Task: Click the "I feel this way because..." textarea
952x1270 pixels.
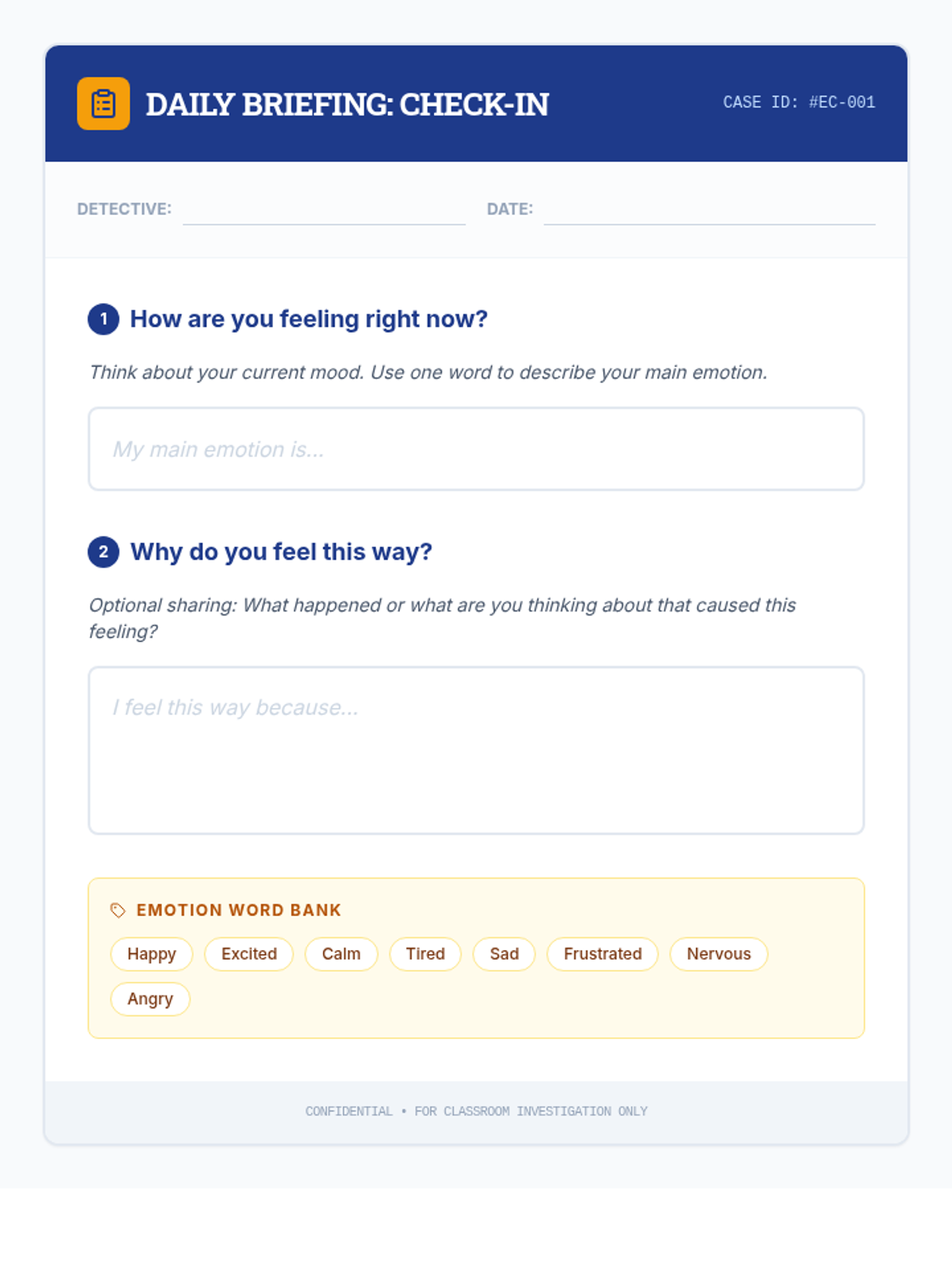Action: point(476,750)
